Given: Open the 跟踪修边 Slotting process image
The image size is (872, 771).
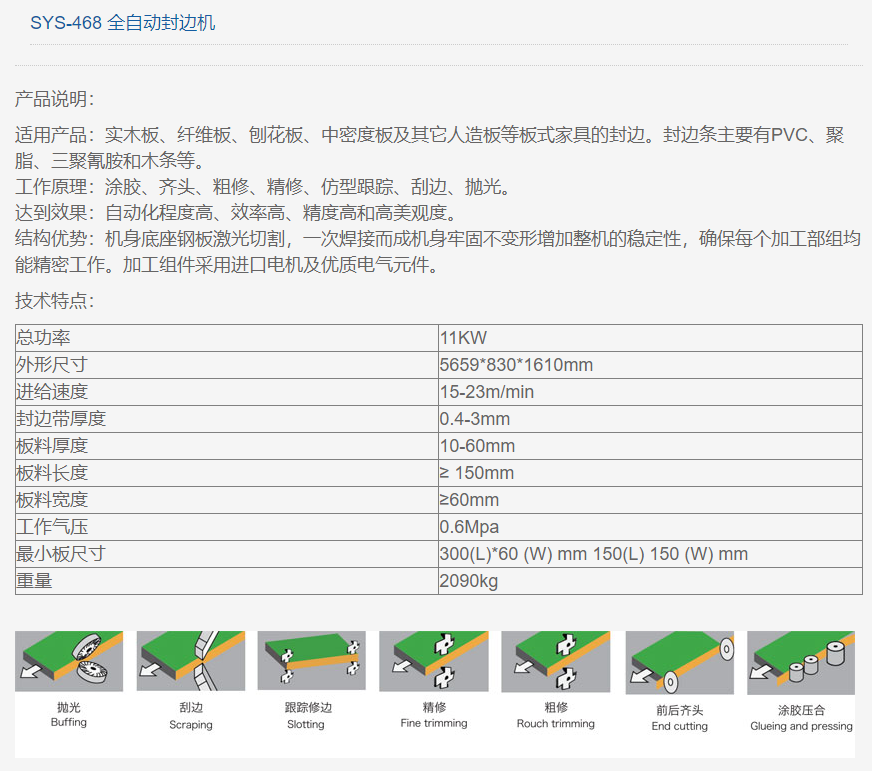Looking at the screenshot, I should (311, 660).
